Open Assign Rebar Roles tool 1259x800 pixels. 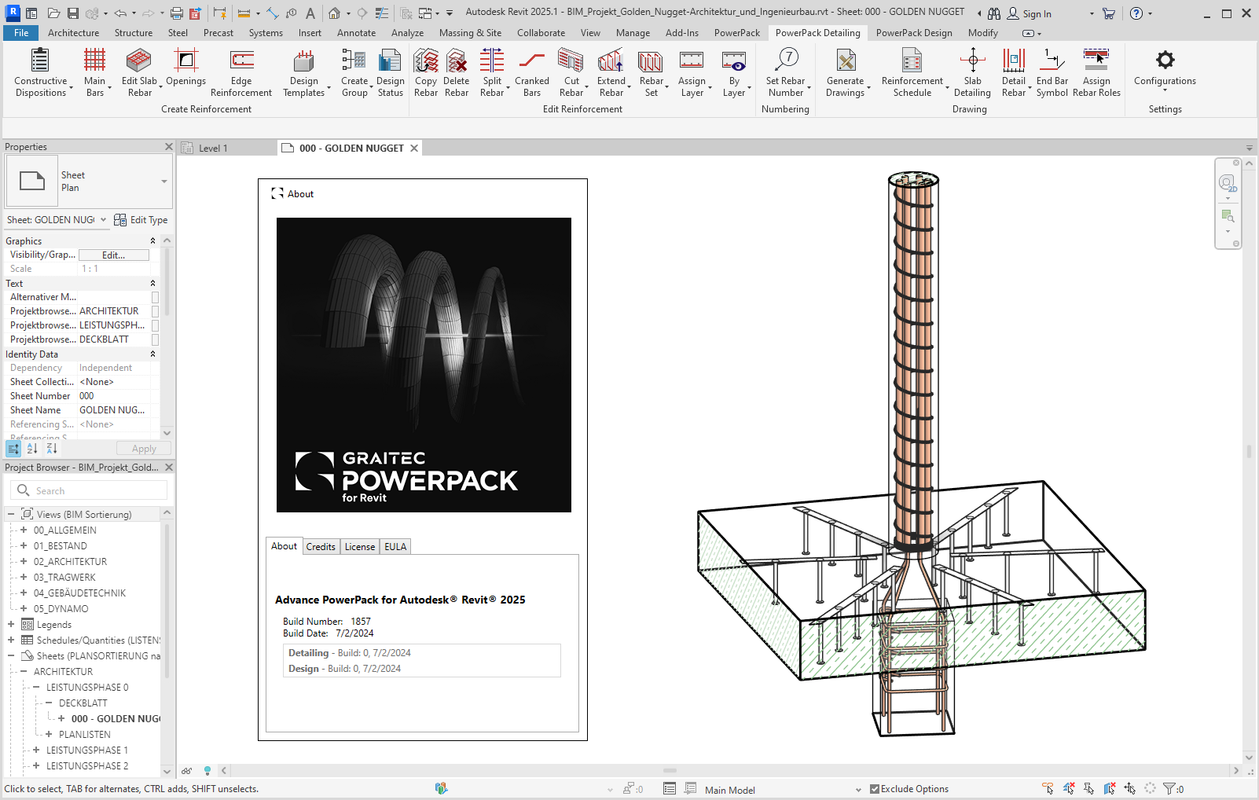coord(1096,72)
